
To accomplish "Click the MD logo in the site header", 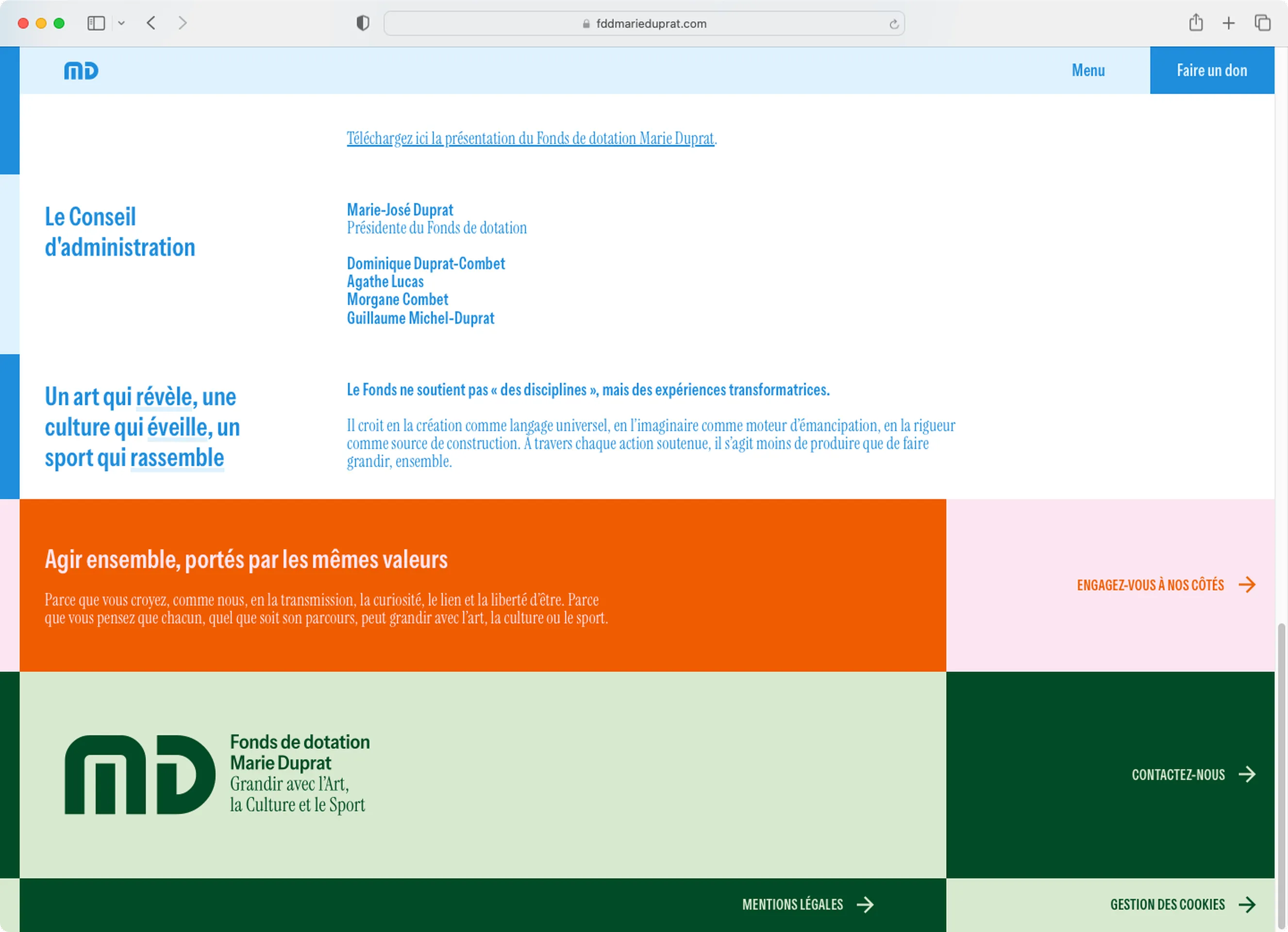I will click(x=81, y=71).
